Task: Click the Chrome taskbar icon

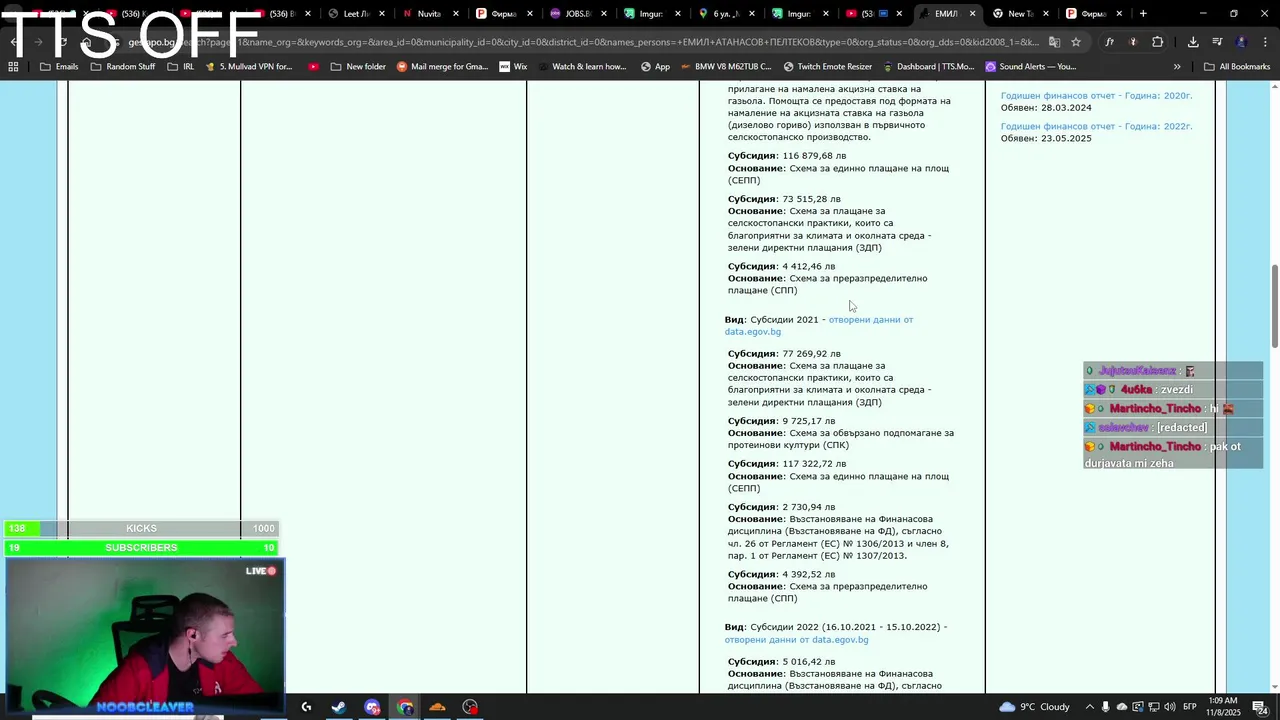Action: coord(405,707)
